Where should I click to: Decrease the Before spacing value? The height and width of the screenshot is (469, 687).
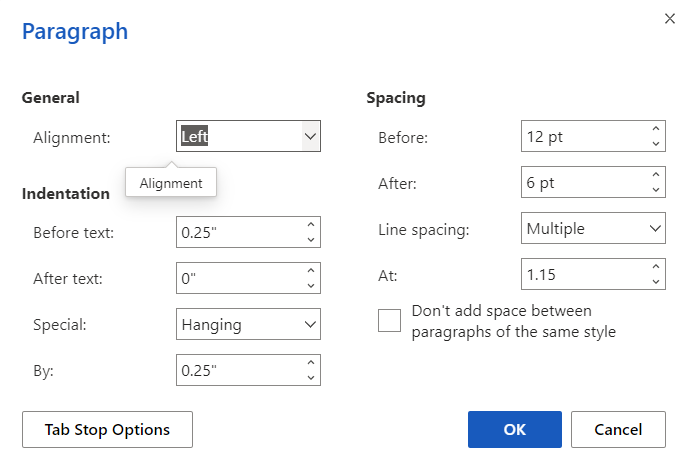pos(655,144)
